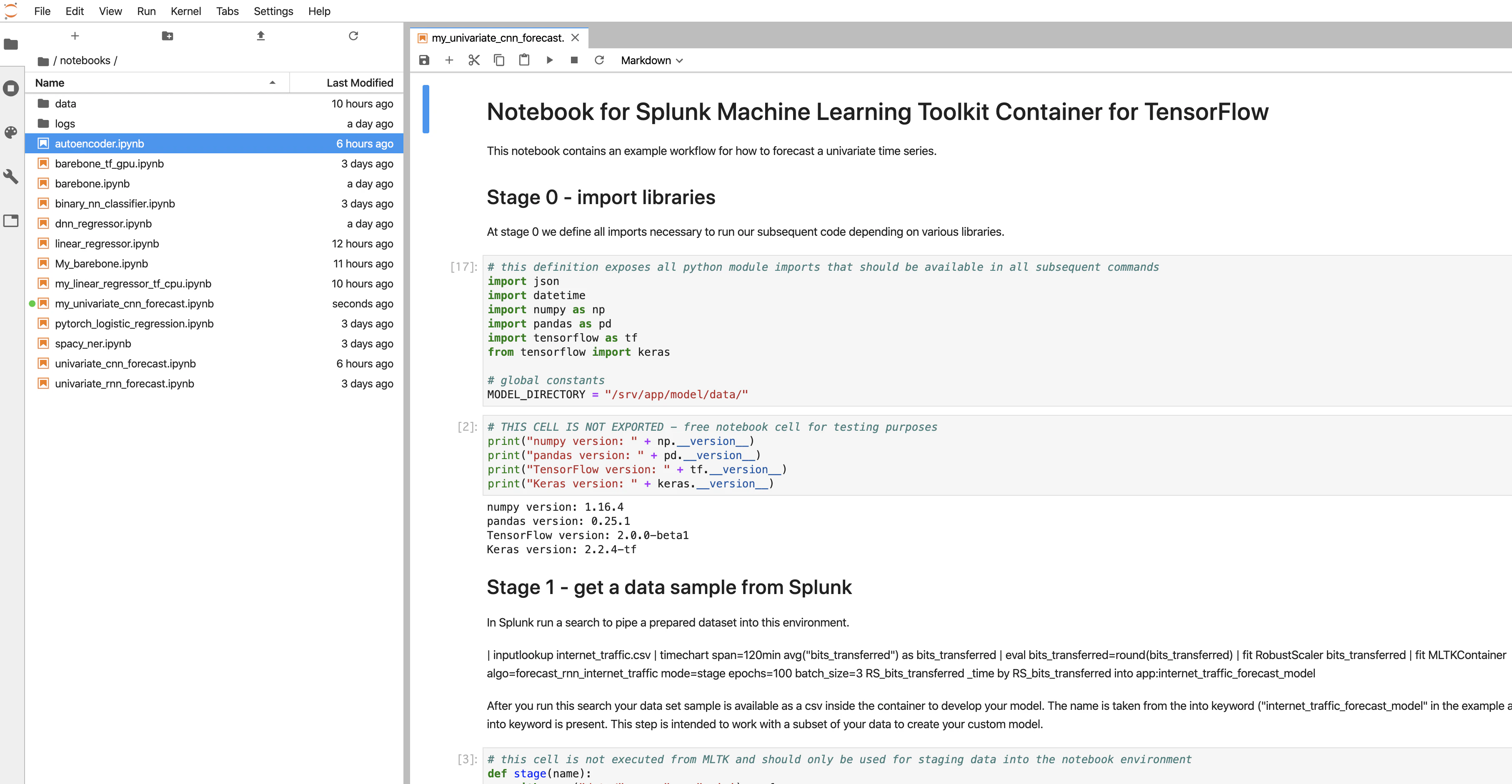Click the version-printing code cell
This screenshot has width=1512, height=784.
click(x=996, y=455)
